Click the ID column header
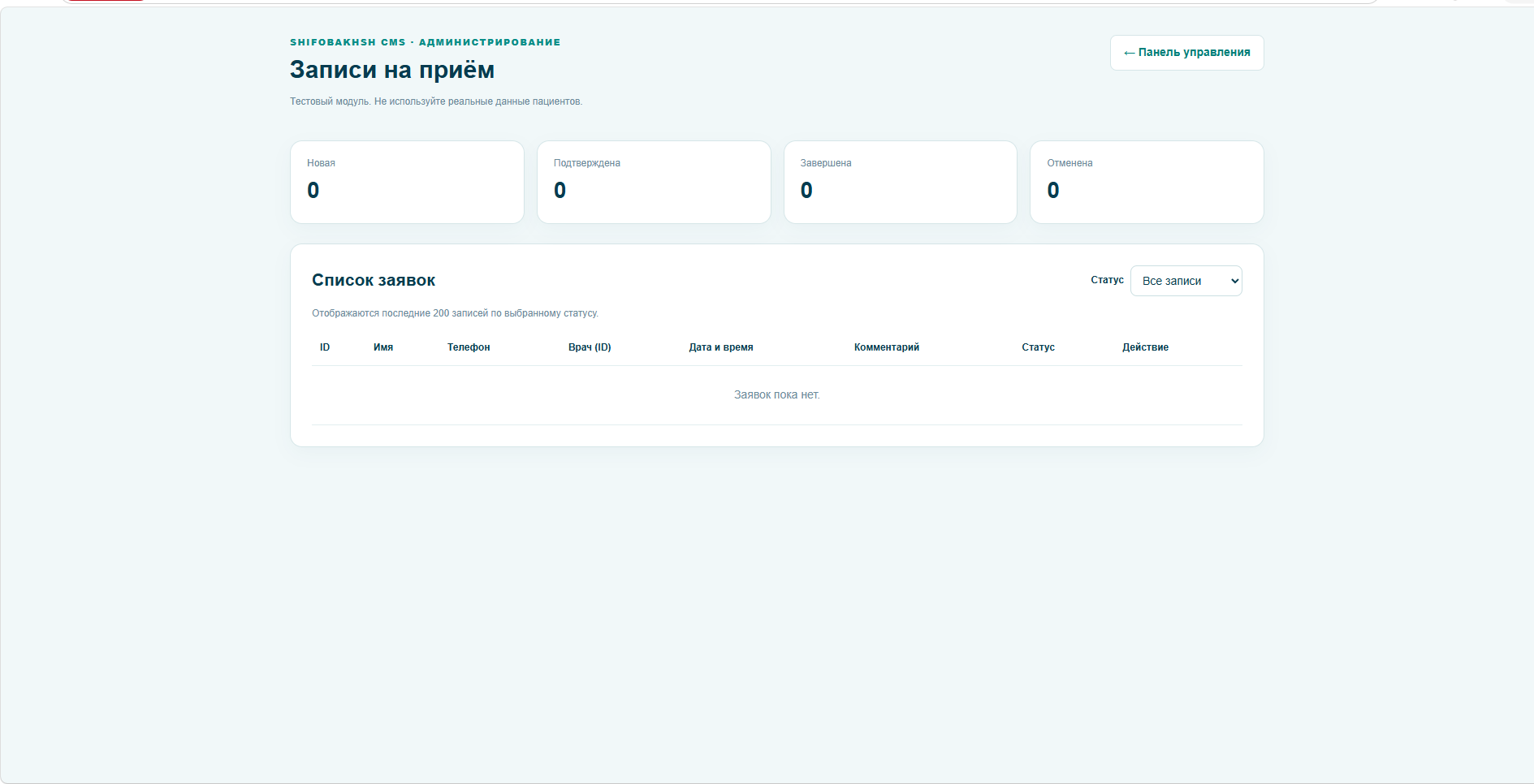The height and width of the screenshot is (784, 1534). pos(325,347)
